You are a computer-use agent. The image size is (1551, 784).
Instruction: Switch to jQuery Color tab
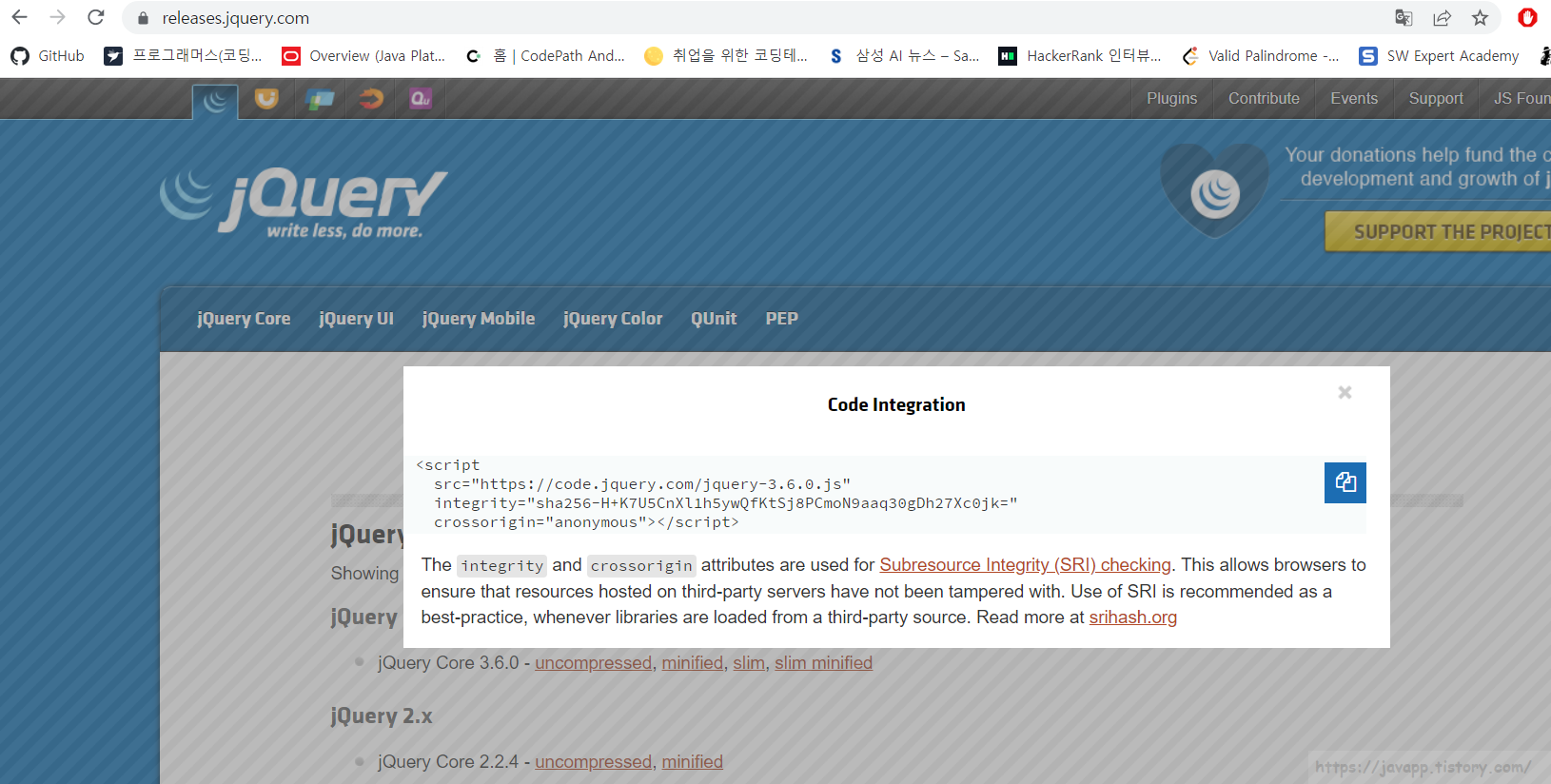(x=613, y=319)
